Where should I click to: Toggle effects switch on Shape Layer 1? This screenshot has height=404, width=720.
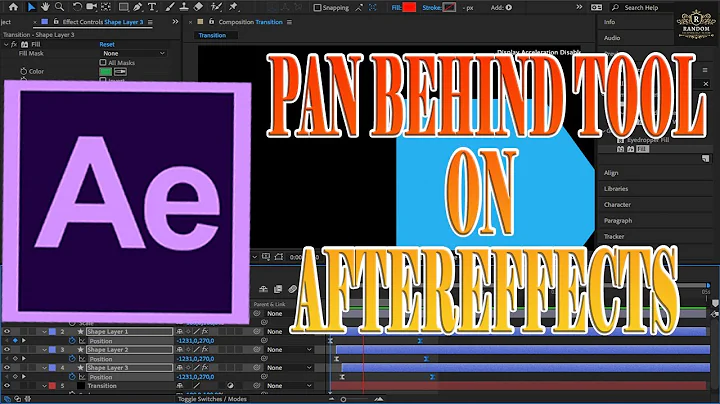[205, 331]
